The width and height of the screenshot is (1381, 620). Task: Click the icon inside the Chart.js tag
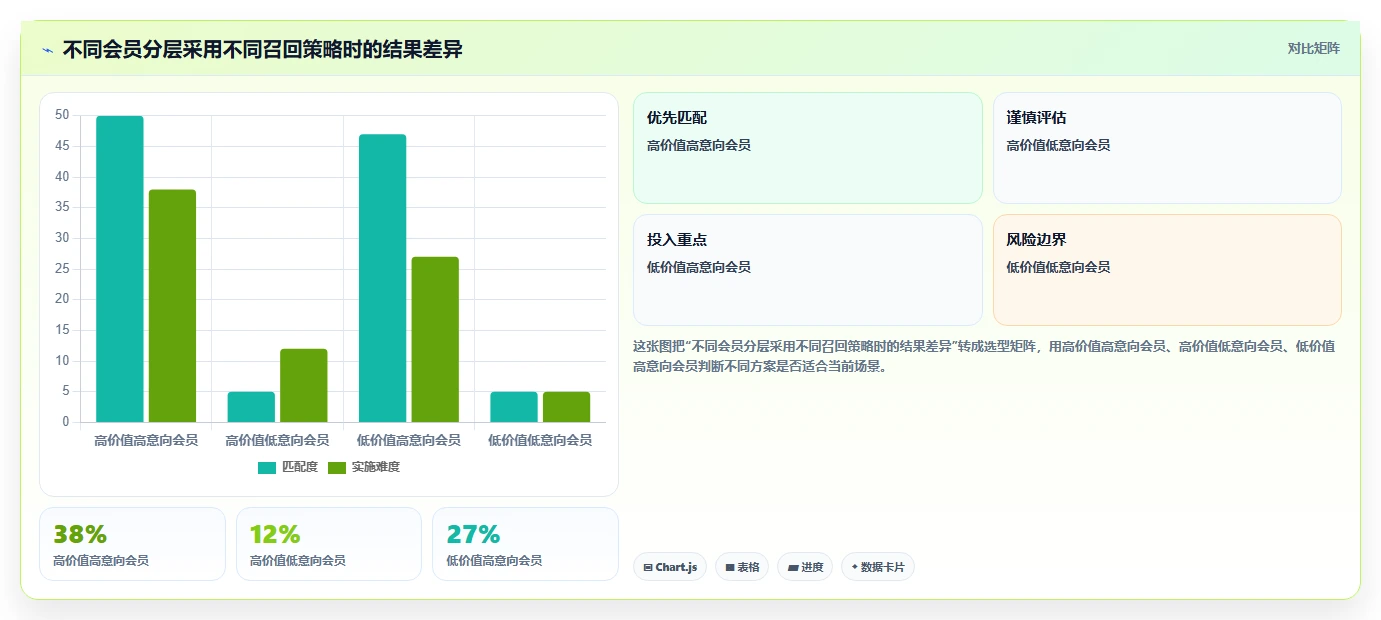[x=648, y=567]
